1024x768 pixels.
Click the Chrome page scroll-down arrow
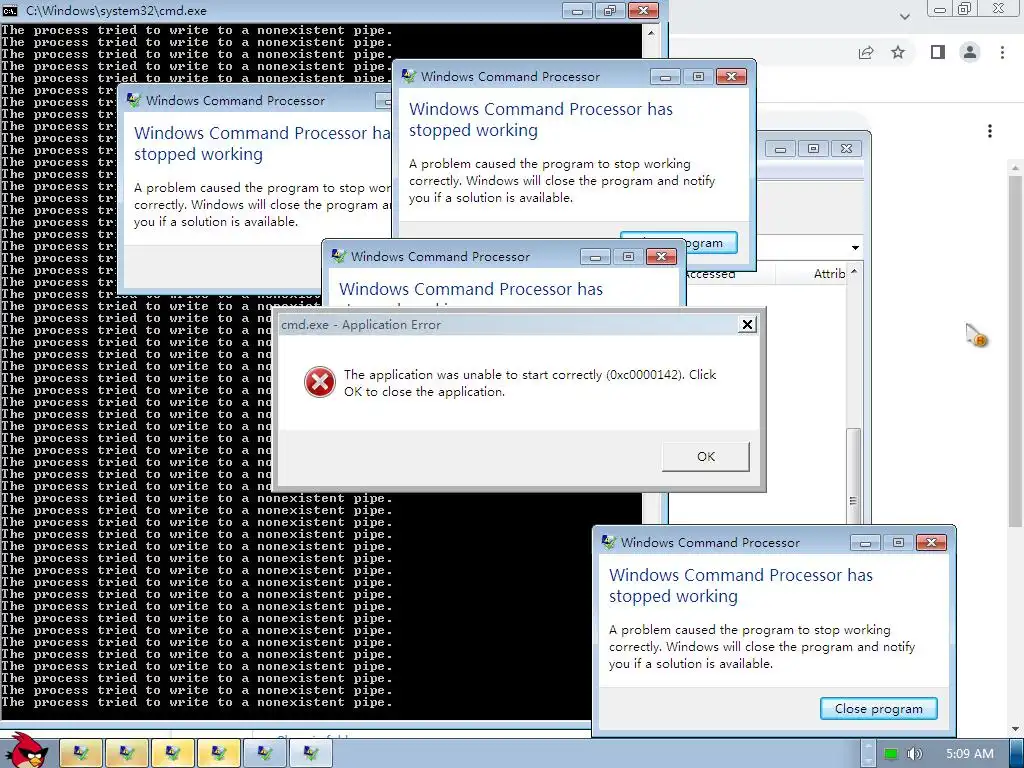[x=1015, y=729]
